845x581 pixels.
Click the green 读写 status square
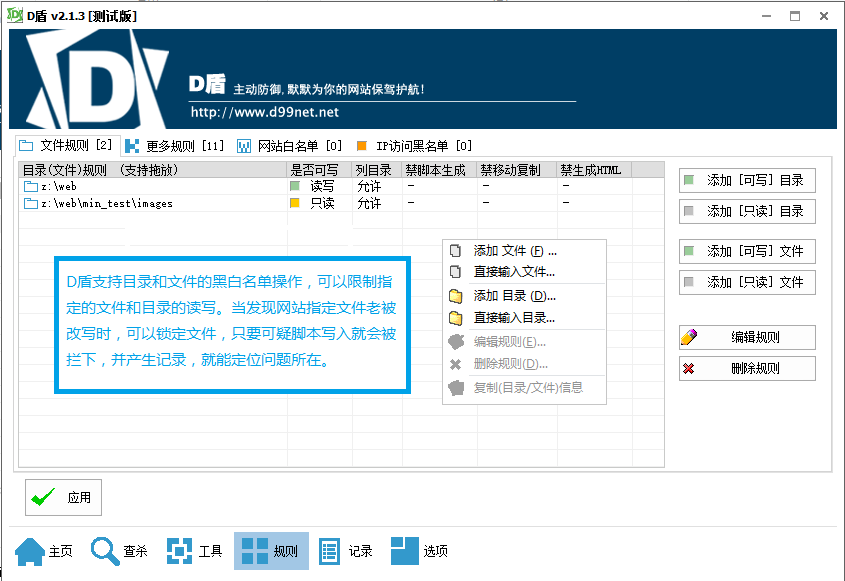(295, 186)
